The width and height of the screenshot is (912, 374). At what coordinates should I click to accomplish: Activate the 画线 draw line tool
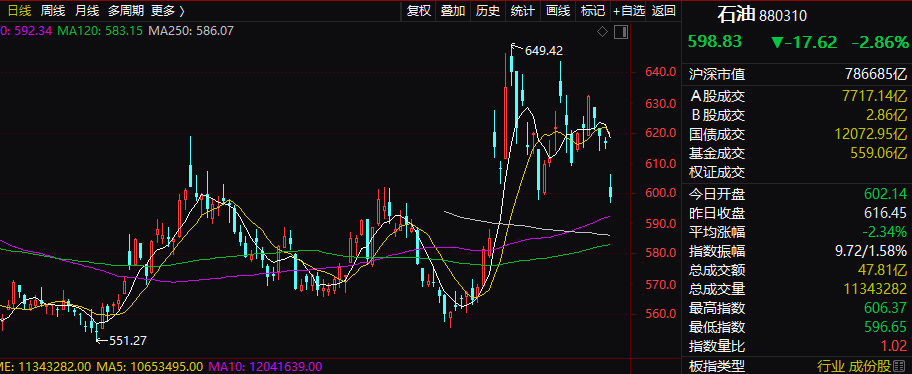(558, 10)
